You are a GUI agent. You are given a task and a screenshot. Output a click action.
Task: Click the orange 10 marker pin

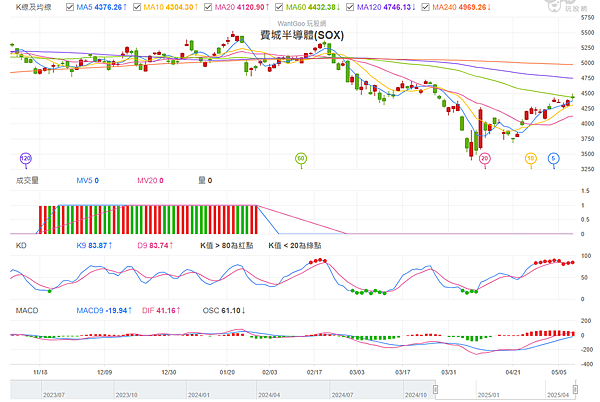tap(531, 159)
